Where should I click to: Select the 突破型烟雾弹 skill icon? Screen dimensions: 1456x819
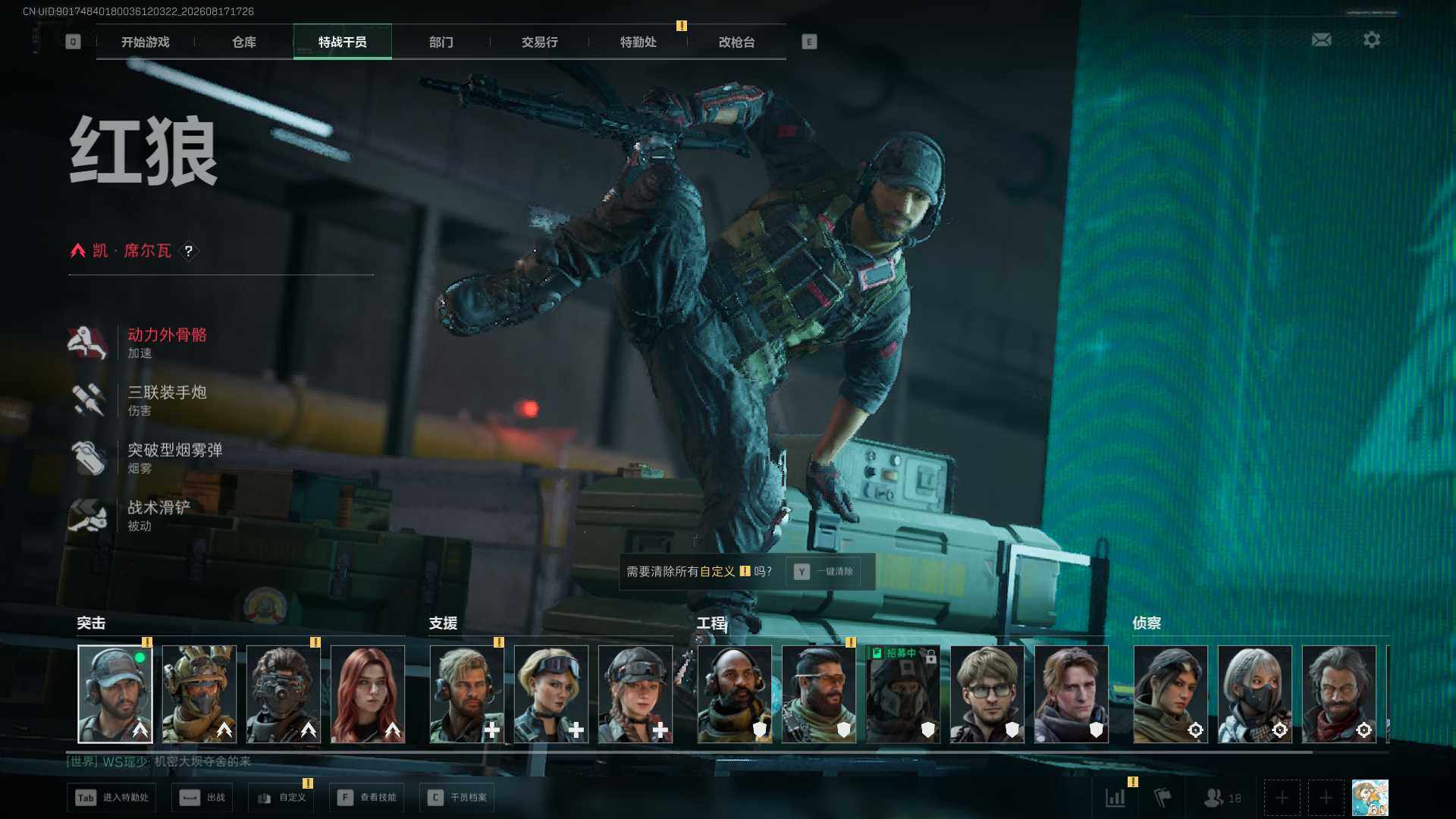pyautogui.click(x=87, y=457)
